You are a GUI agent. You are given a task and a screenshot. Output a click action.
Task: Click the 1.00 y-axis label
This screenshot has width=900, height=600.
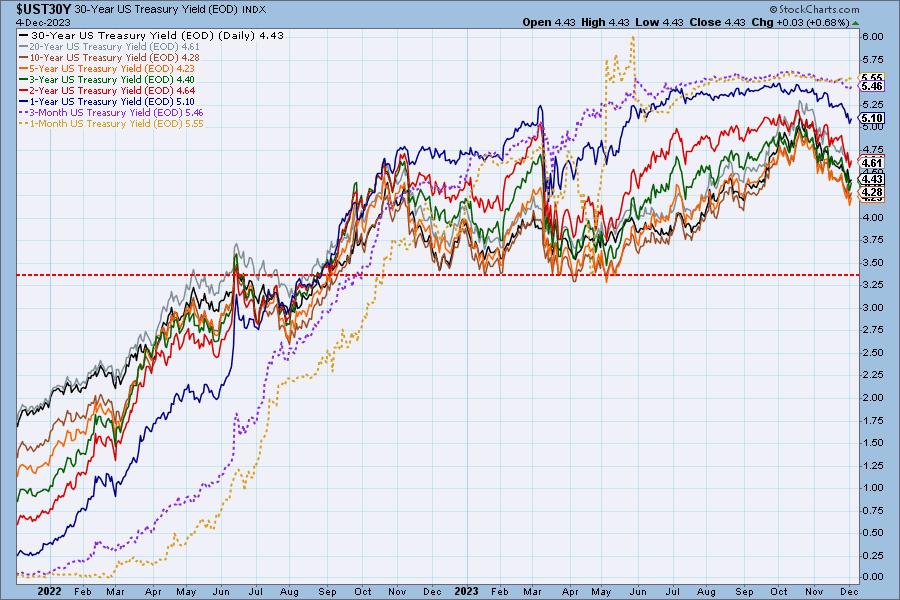(x=872, y=487)
